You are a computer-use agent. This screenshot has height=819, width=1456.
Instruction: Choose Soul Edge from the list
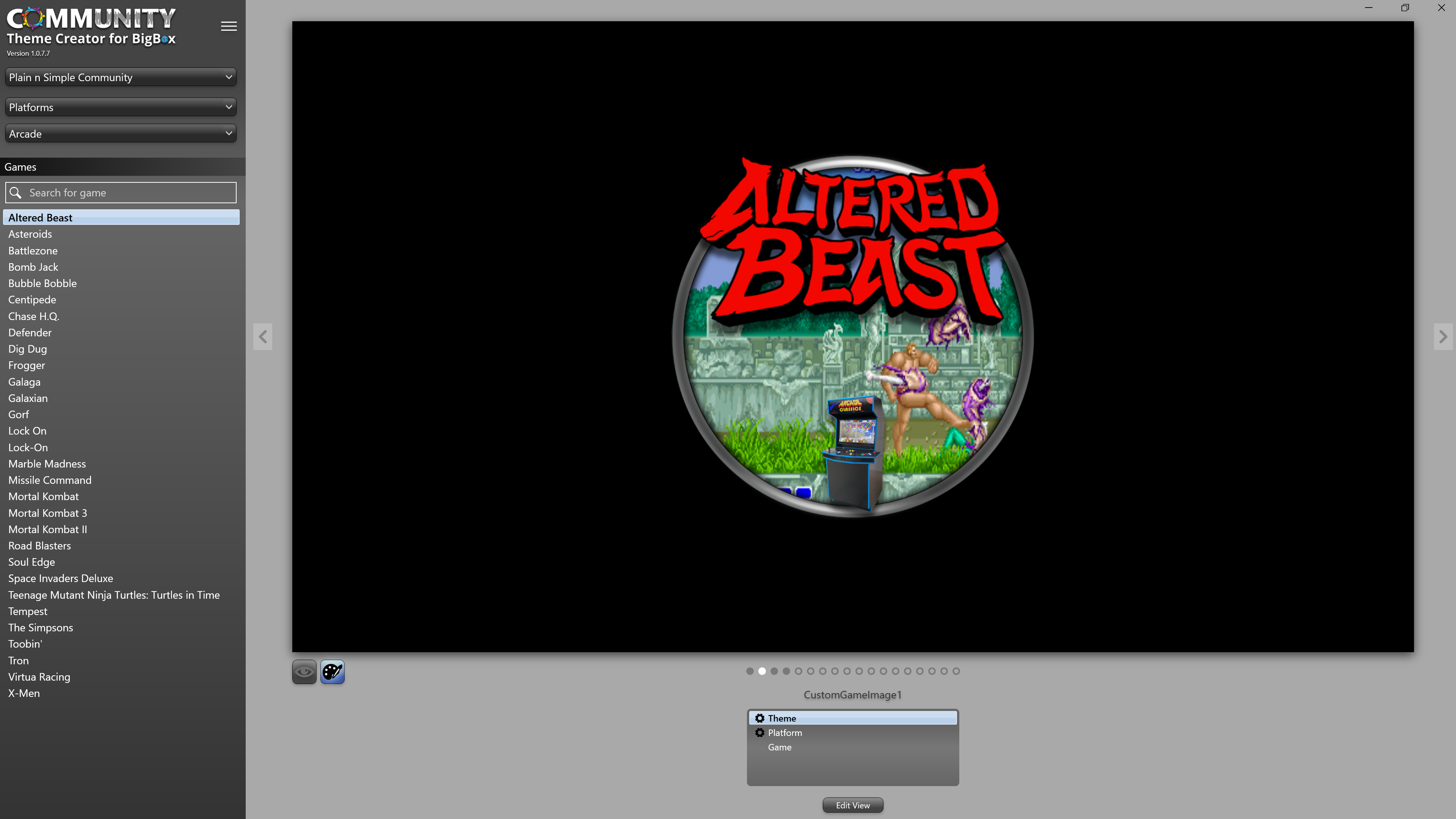[x=121, y=562]
